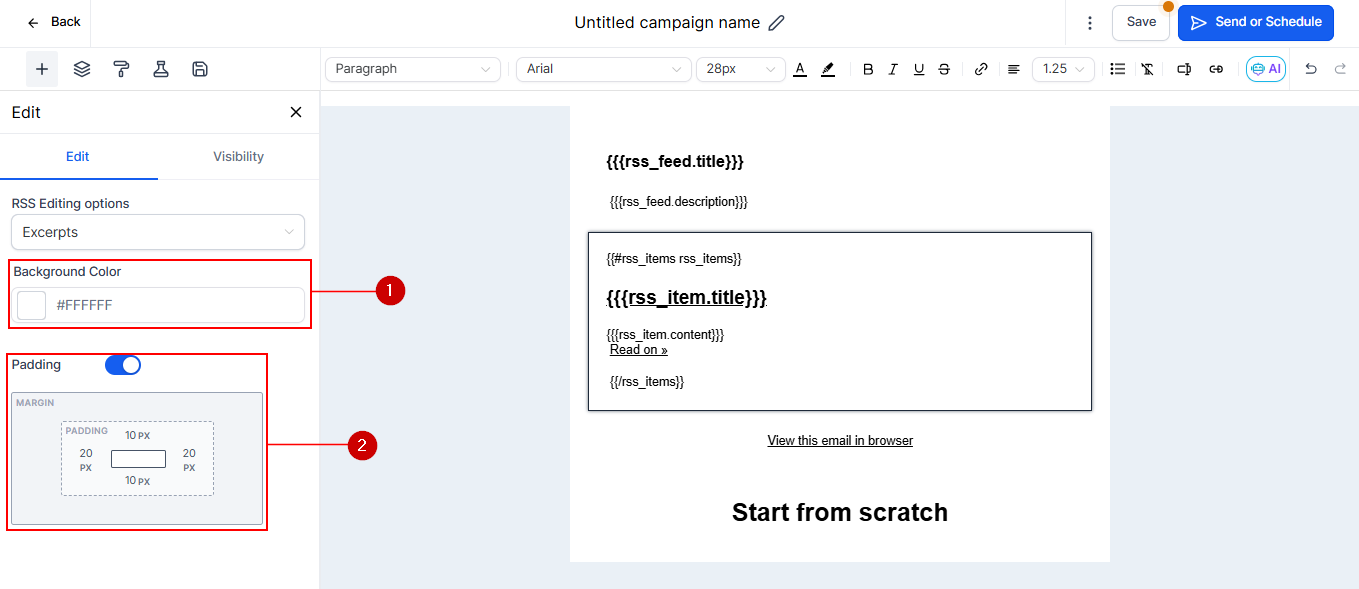The height and width of the screenshot is (589, 1359).
Task: Clear text formatting
Action: coord(1147,69)
